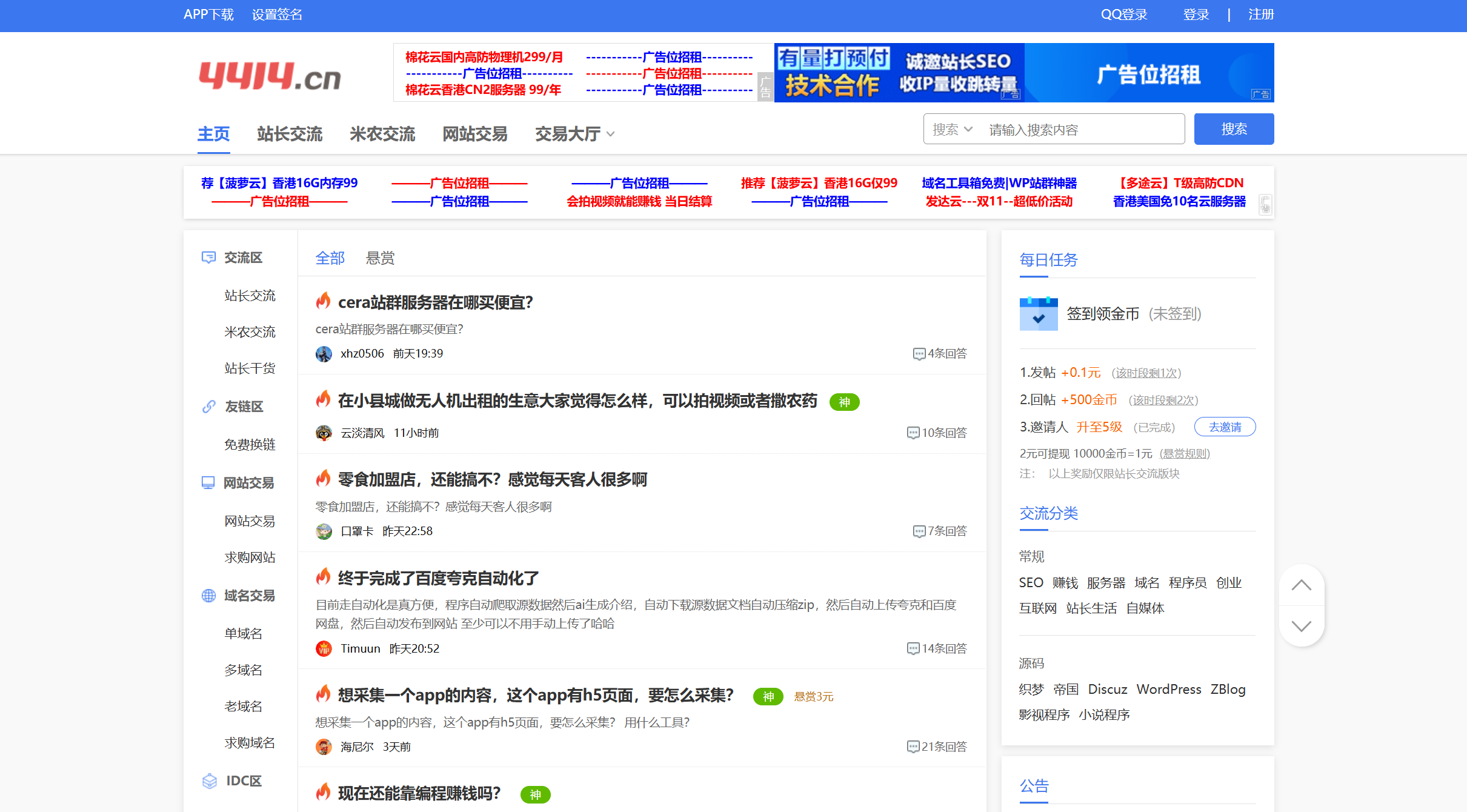1467x812 pixels.
Task: Click the 域名交易 globe icon
Action: pyautogui.click(x=208, y=596)
